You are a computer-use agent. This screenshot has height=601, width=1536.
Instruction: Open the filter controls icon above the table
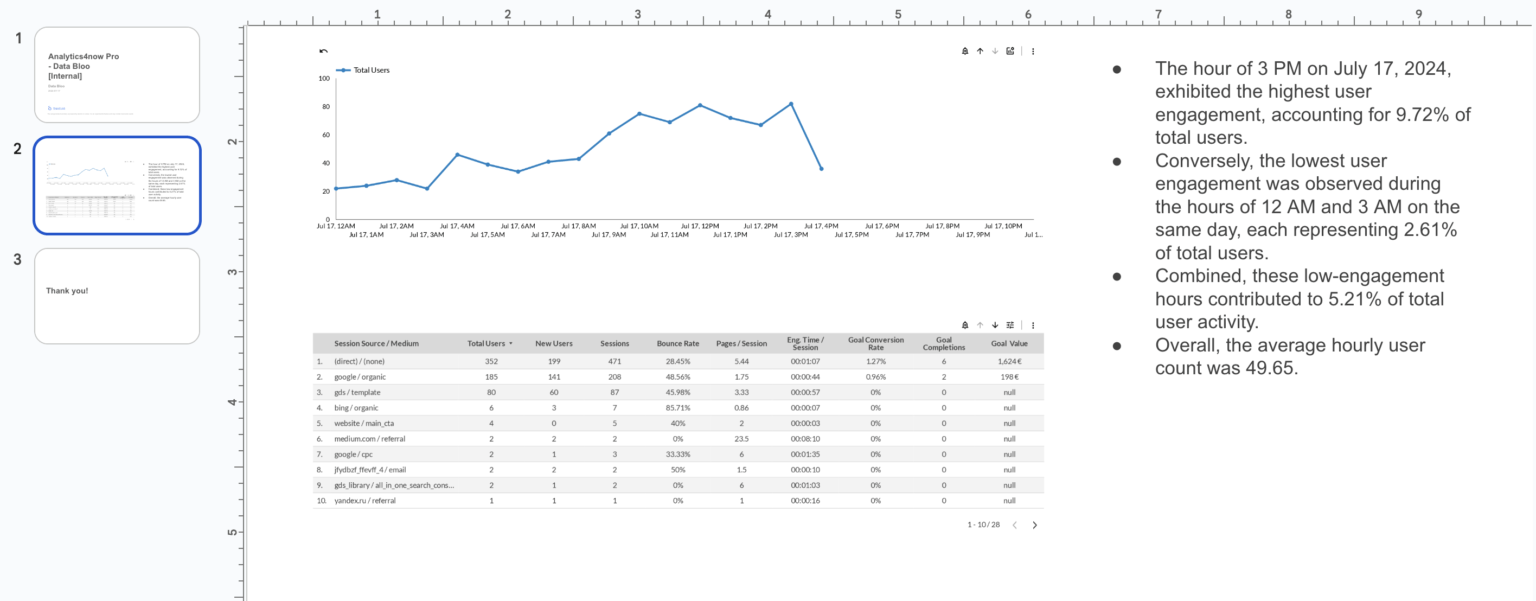tap(1010, 325)
